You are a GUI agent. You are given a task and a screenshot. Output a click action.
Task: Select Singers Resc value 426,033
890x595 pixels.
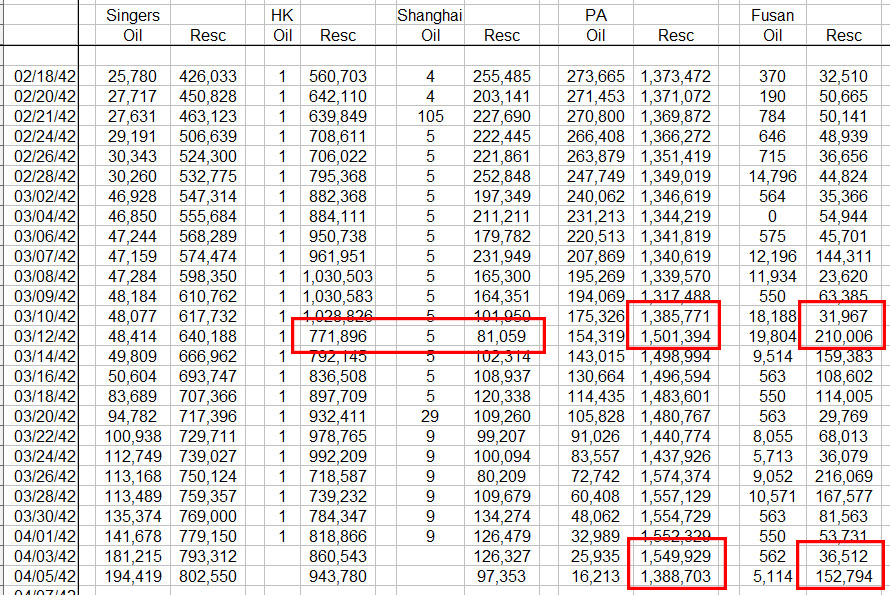208,77
